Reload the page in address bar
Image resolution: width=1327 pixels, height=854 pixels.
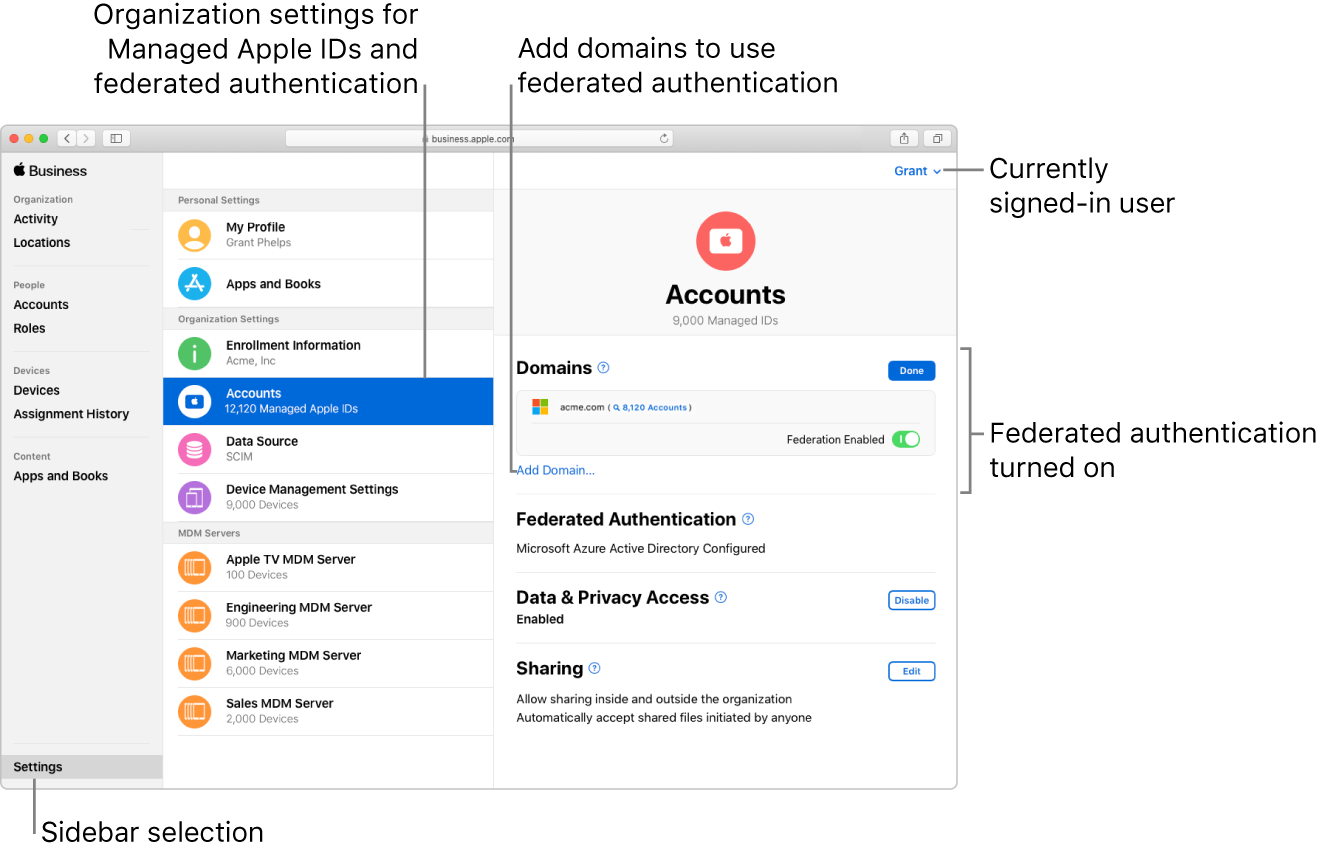point(664,139)
